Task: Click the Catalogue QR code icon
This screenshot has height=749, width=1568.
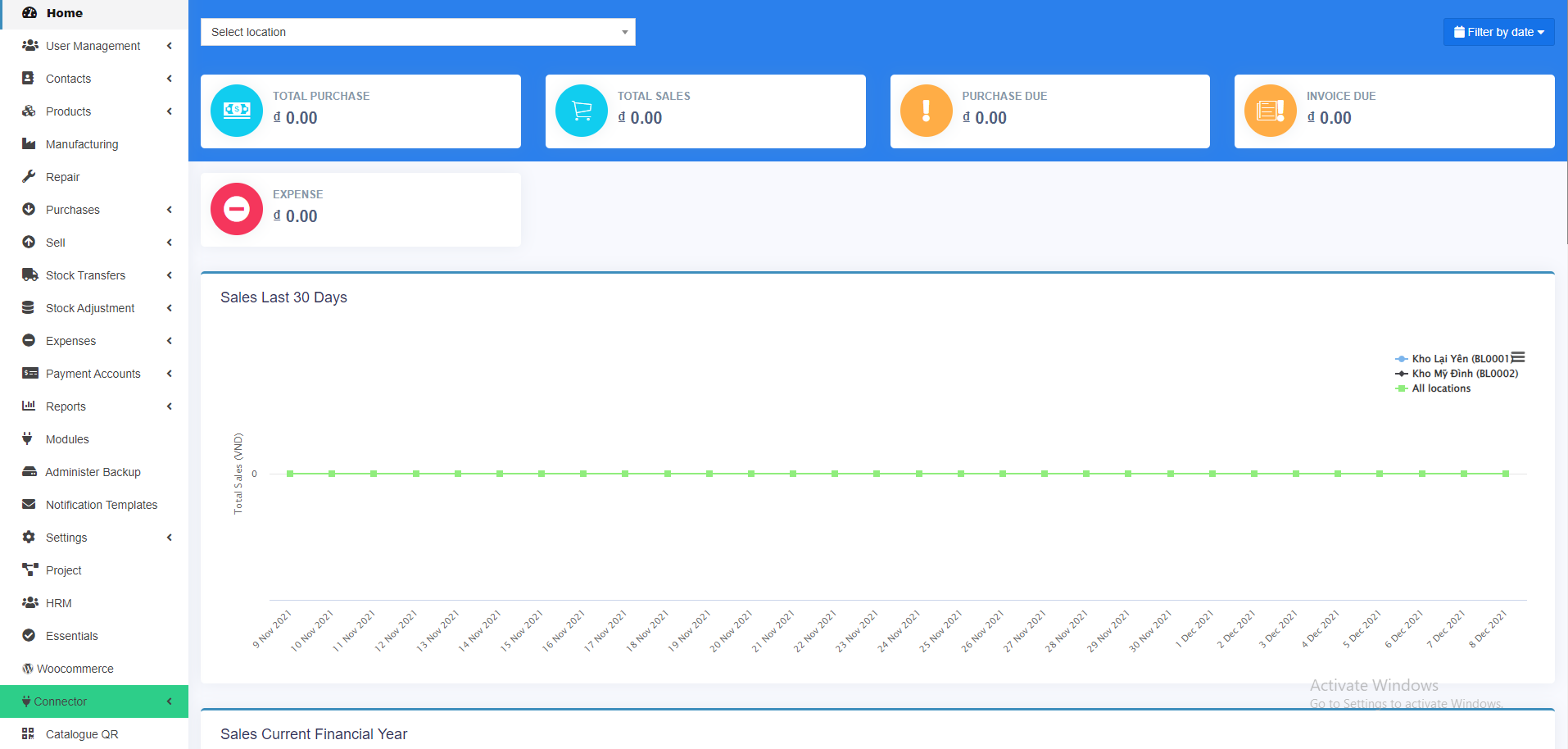Action: tap(29, 733)
